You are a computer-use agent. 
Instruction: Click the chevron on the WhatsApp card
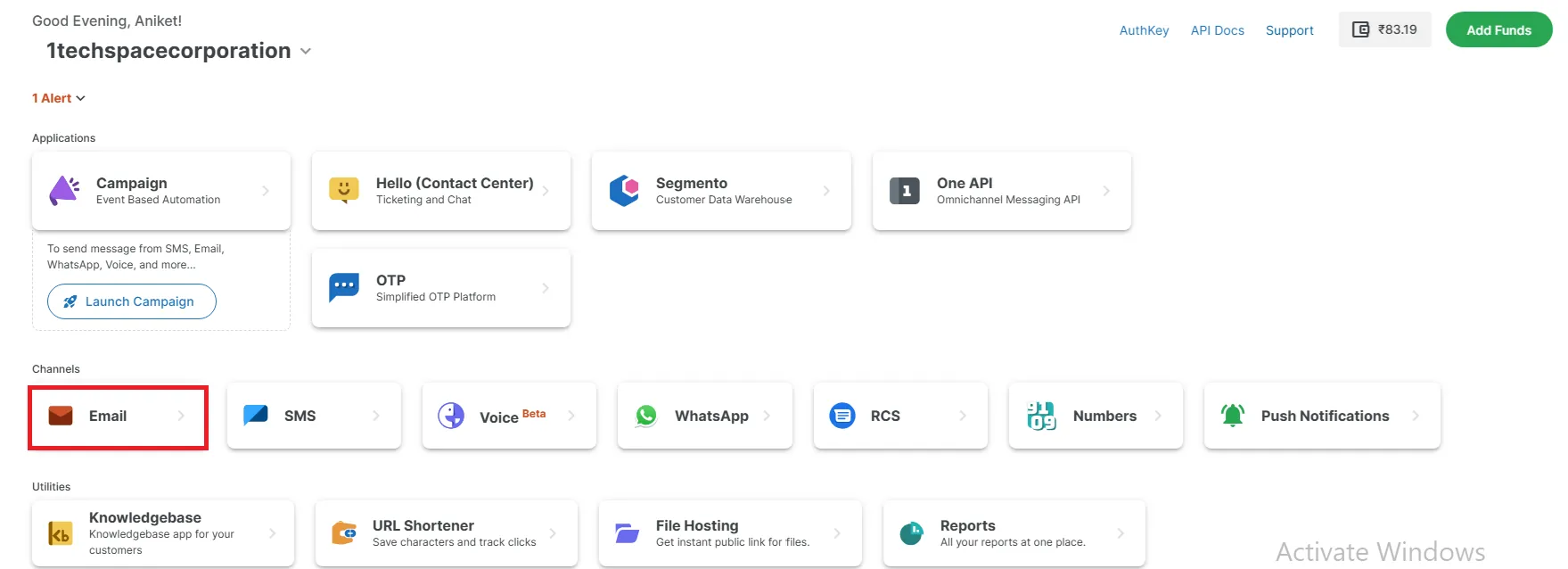coord(767,416)
